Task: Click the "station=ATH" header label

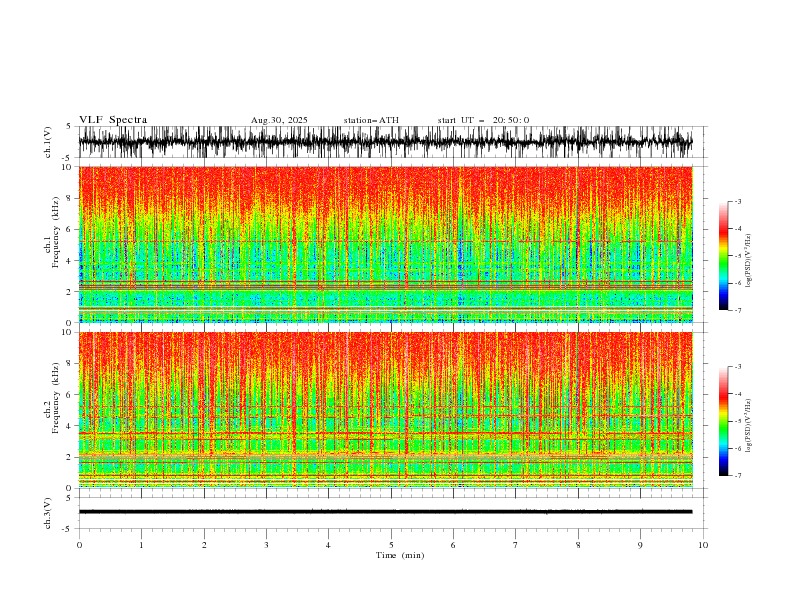Action: click(x=371, y=120)
